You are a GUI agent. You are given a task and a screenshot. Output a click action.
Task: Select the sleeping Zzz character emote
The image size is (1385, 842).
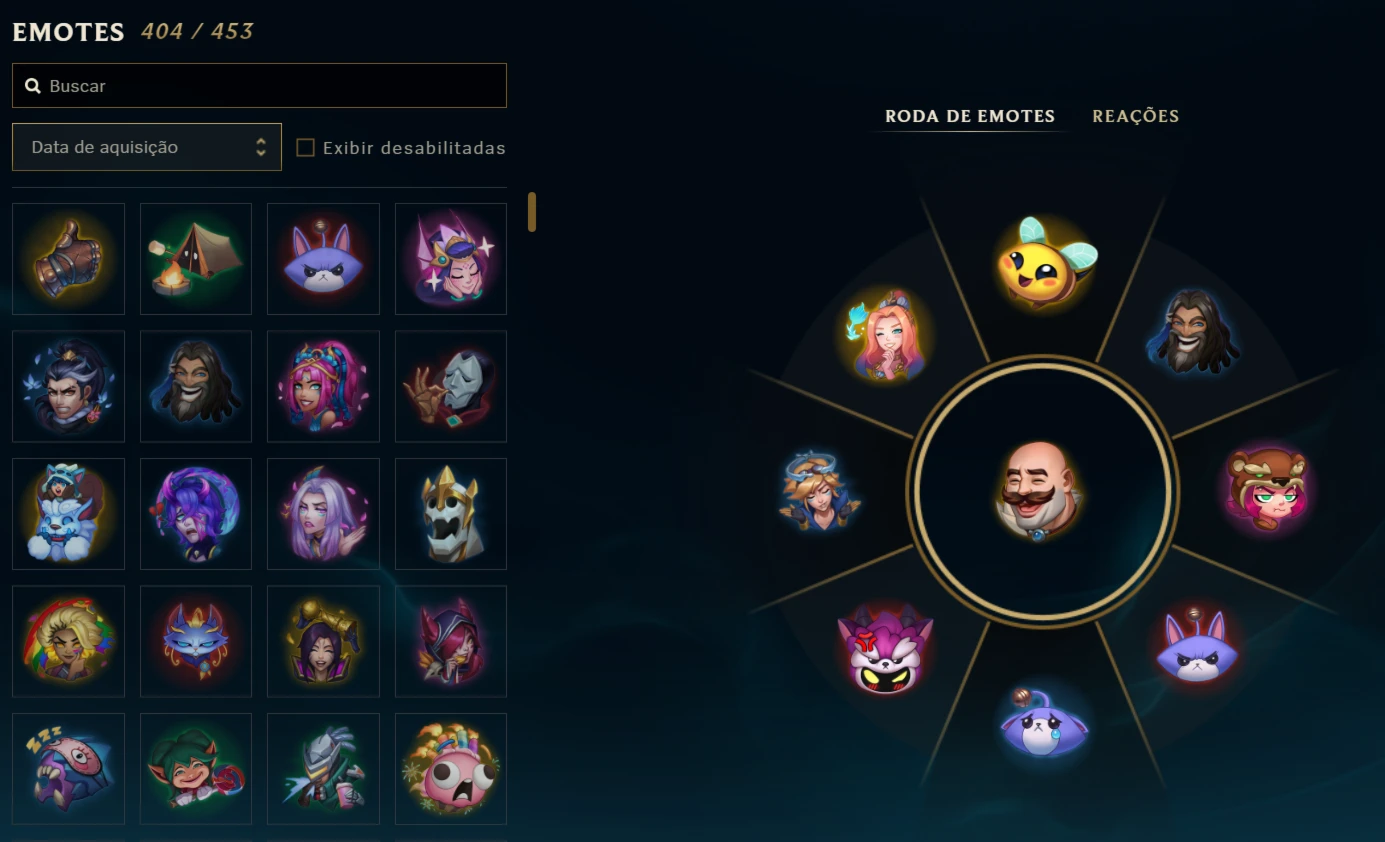pos(68,769)
